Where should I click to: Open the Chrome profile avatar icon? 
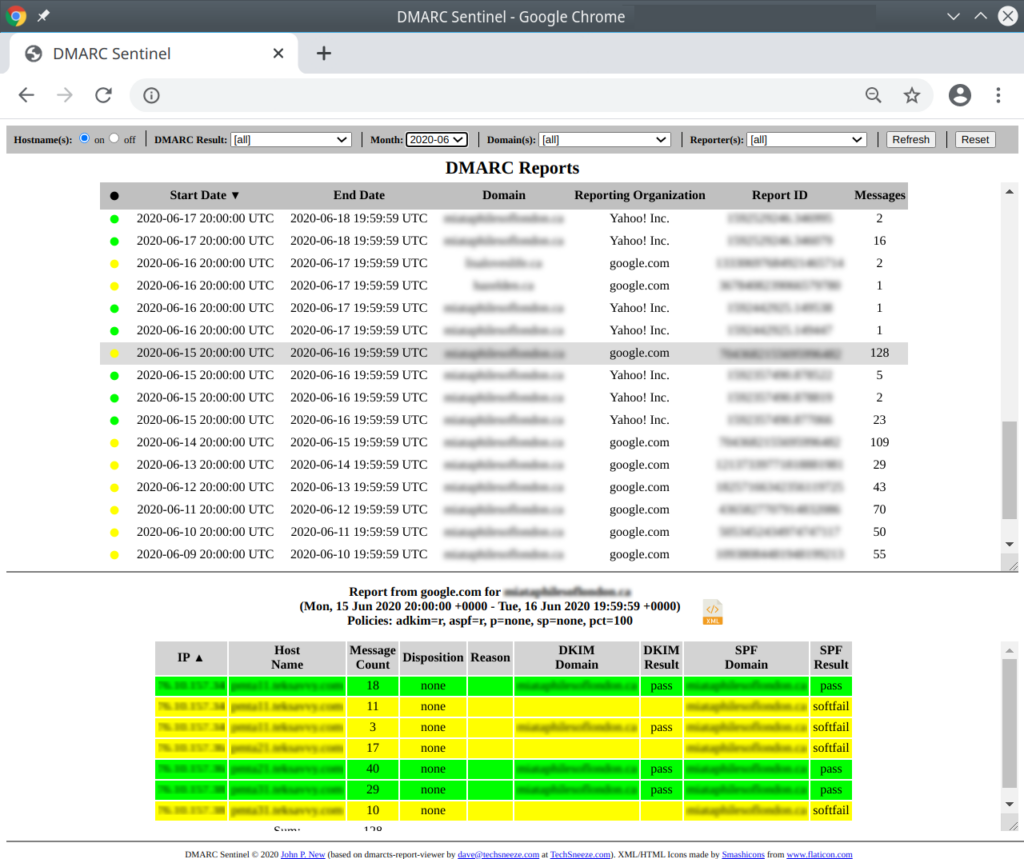(x=959, y=95)
